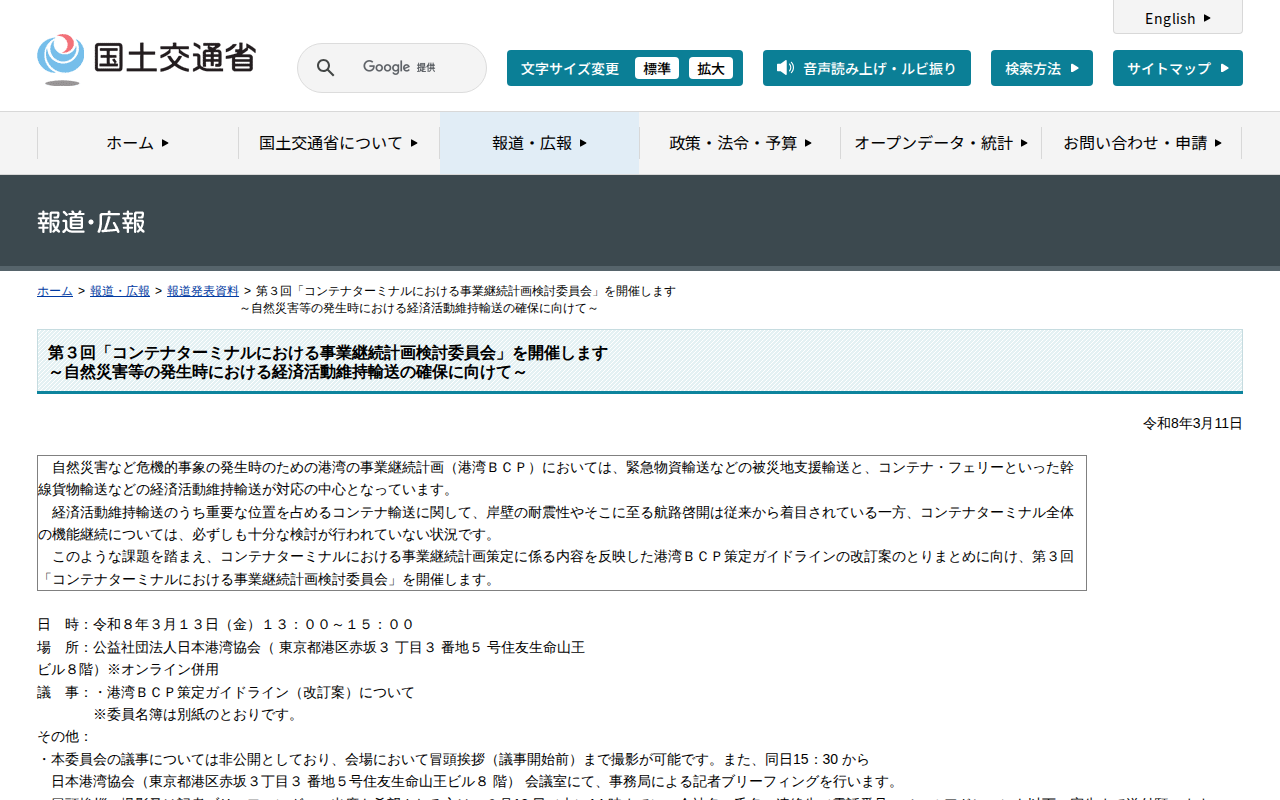Switch the site language to English

[1170, 18]
